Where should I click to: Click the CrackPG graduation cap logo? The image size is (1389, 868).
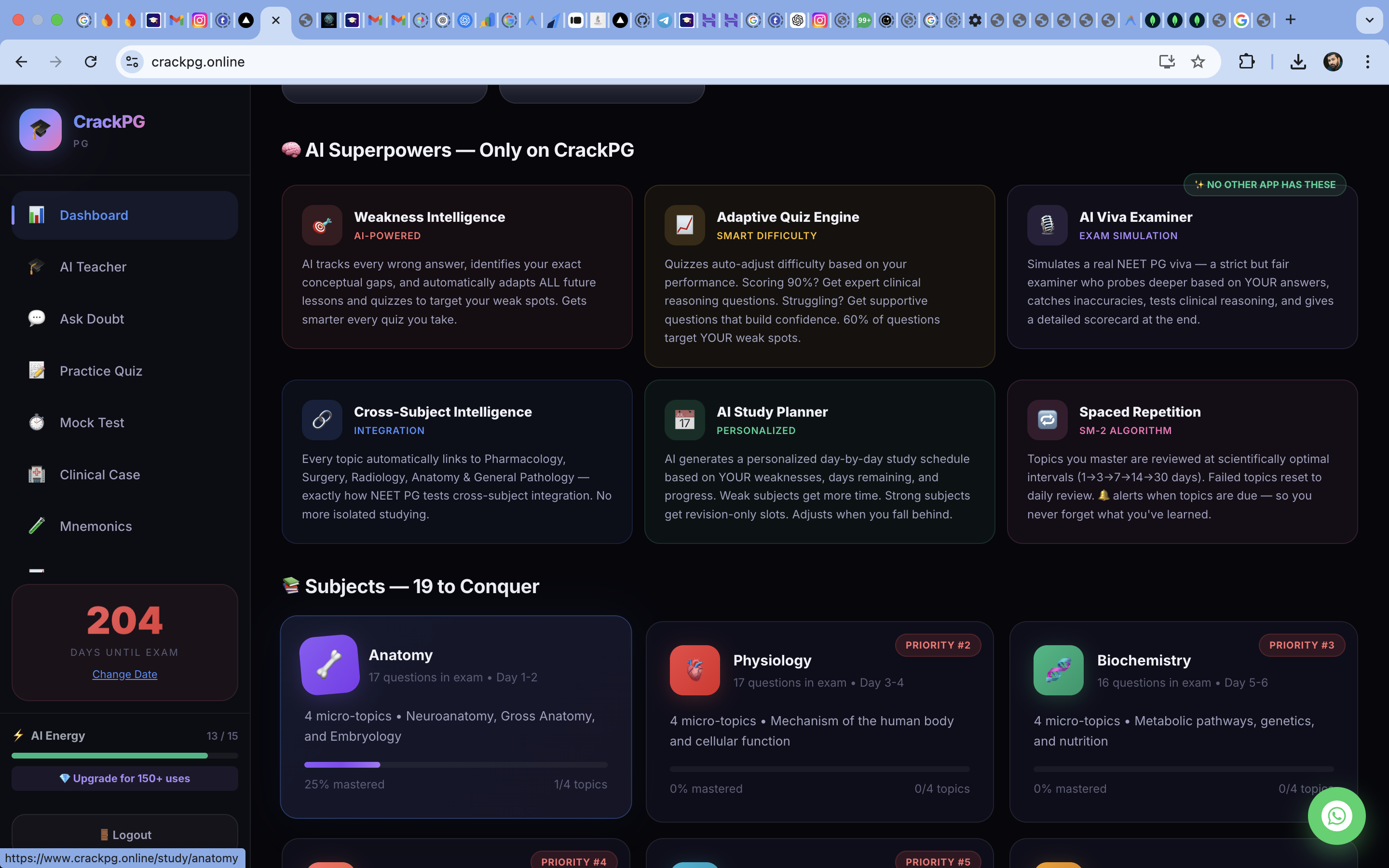(40, 130)
